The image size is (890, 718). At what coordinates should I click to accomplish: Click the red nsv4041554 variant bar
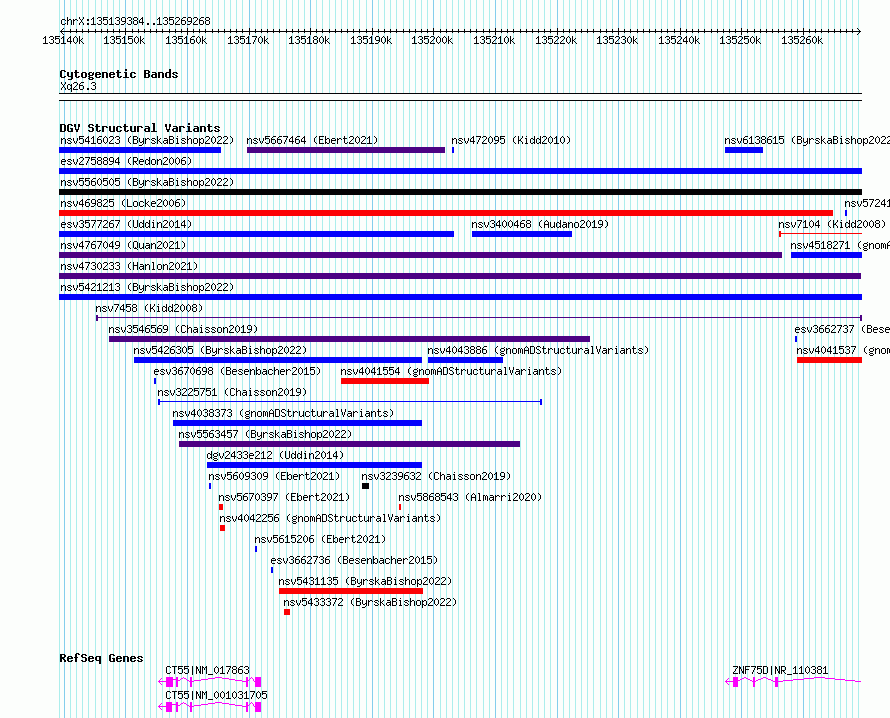[385, 381]
